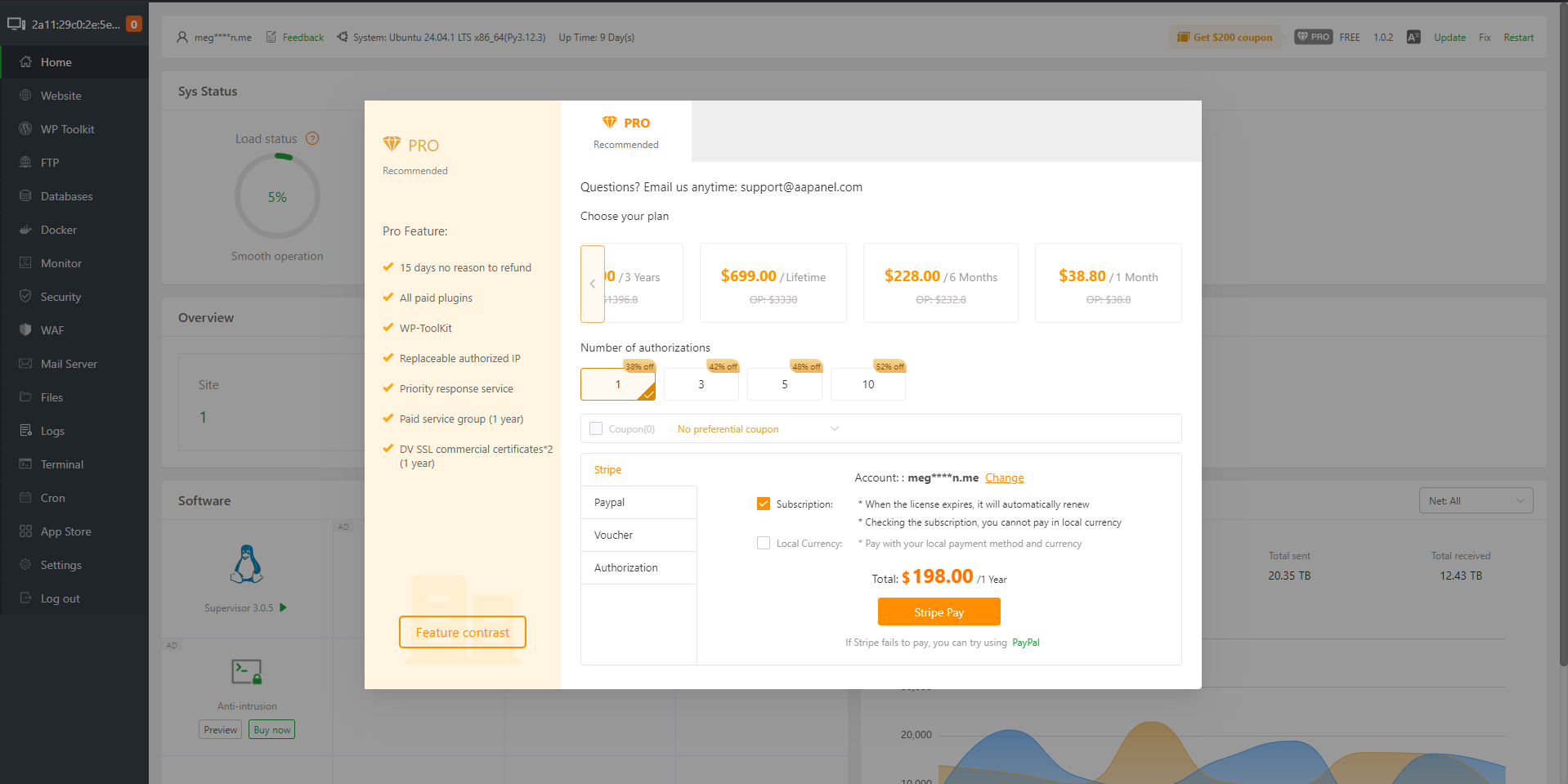This screenshot has width=1568, height=784.
Task: Click the Stripe Pay button
Action: (x=939, y=612)
